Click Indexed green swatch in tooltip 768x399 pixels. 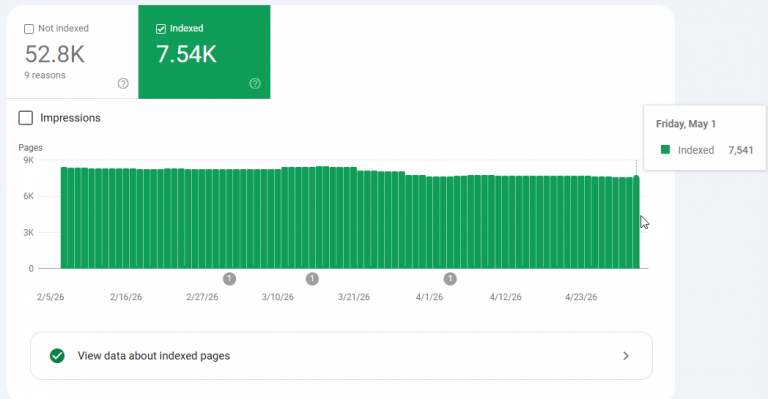(665, 149)
